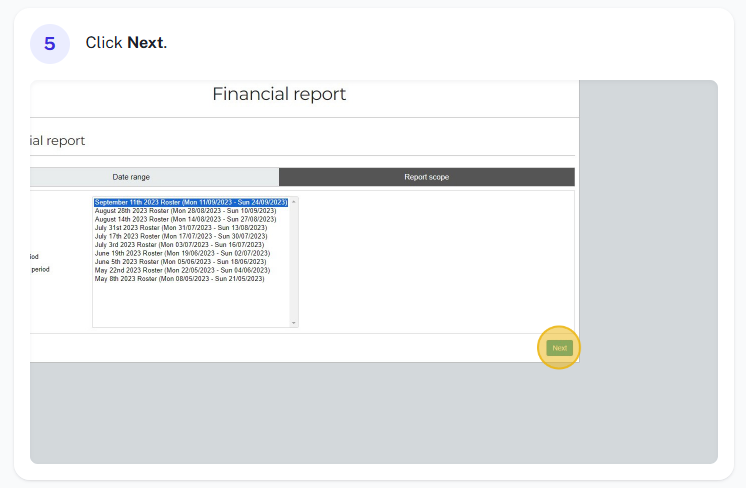The width and height of the screenshot is (746, 488).
Task: Click roster list scrollbar down arrow
Action: 294,323
